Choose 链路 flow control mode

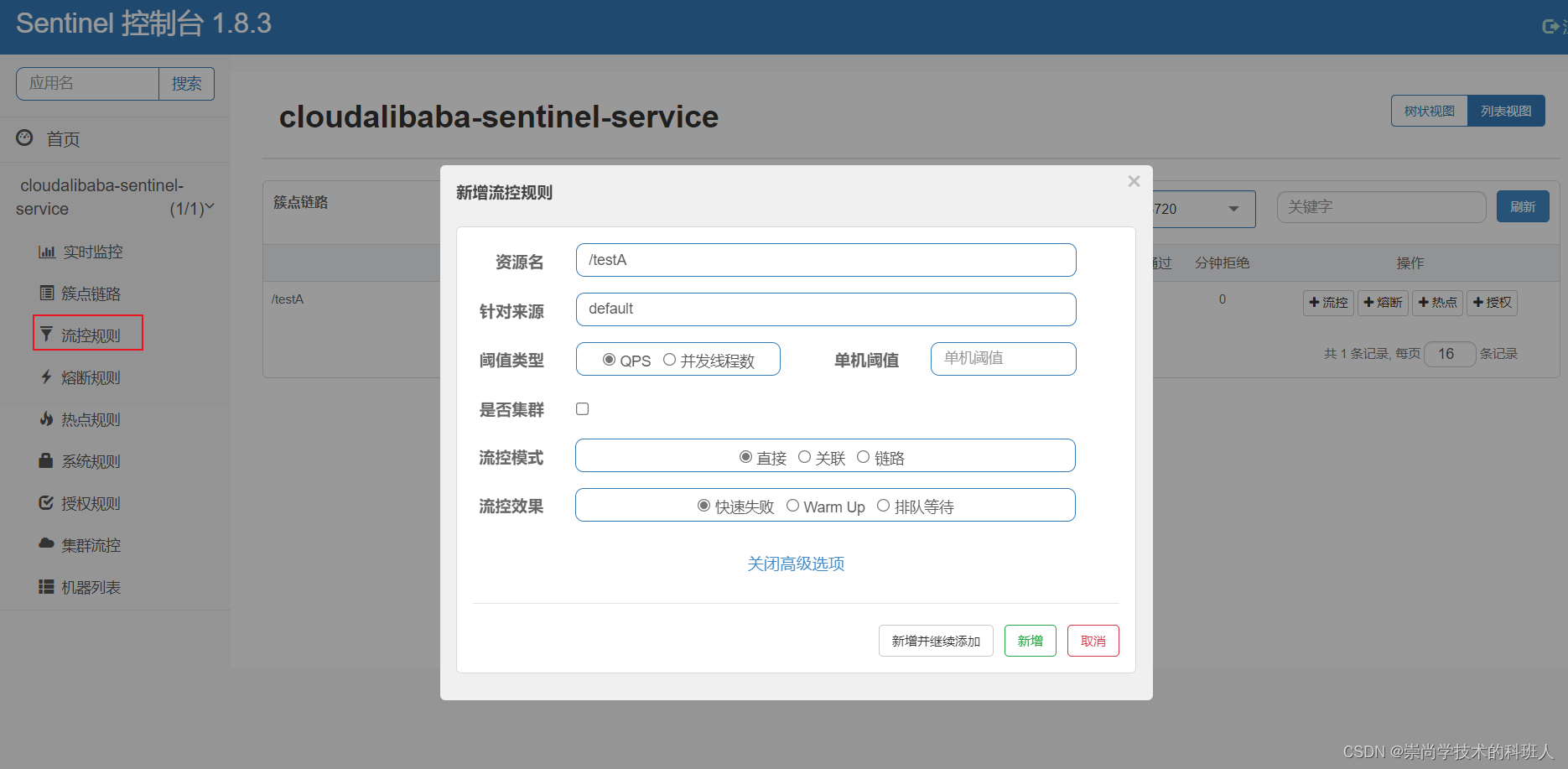pos(863,457)
